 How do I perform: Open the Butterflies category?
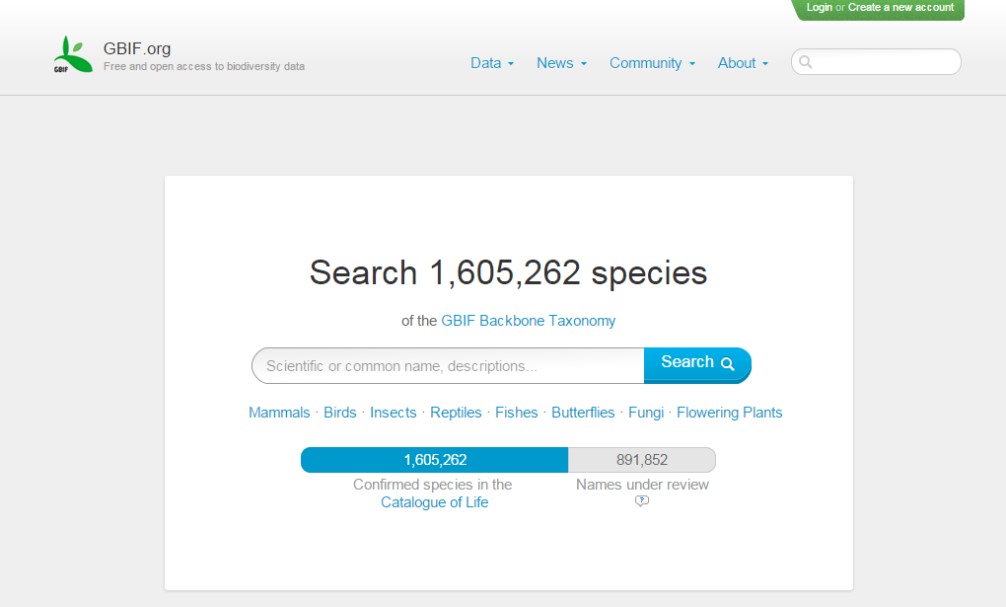(583, 412)
